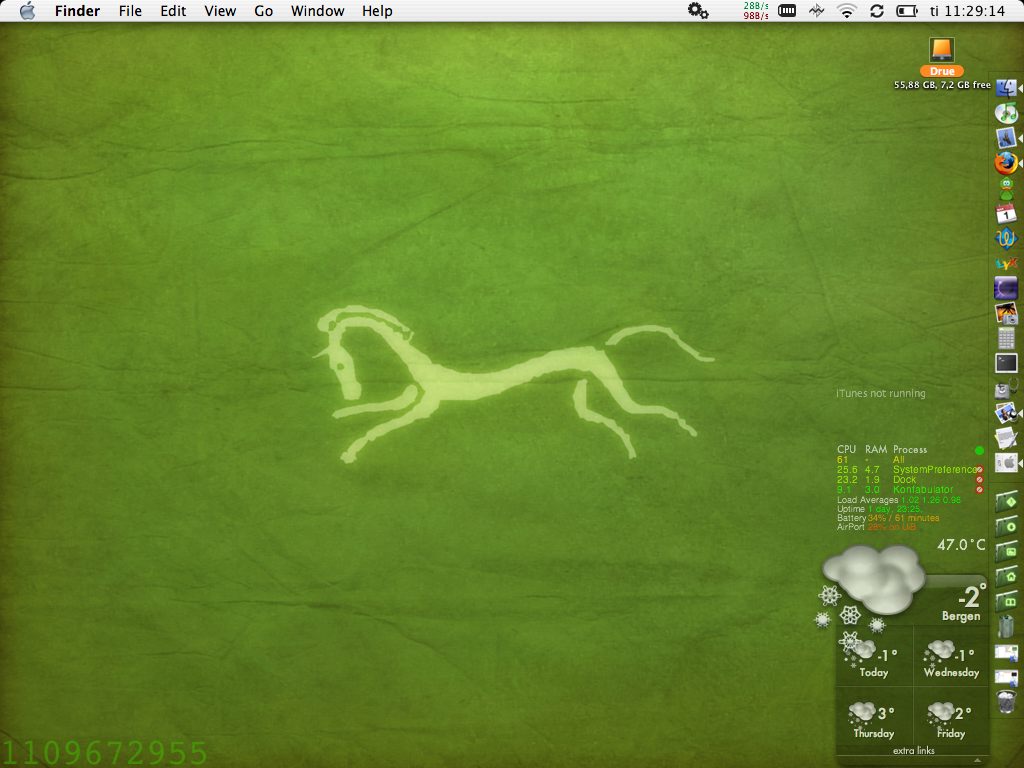Kill Konfabulator process via red icon
Viewport: 1024px width, 768px height.
coord(980,489)
